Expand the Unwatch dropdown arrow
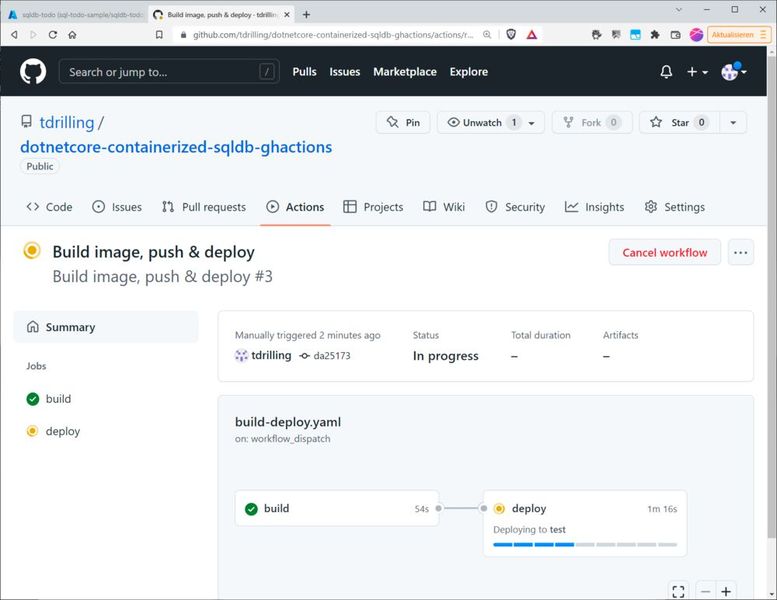Image resolution: width=777 pixels, height=600 pixels. [532, 123]
